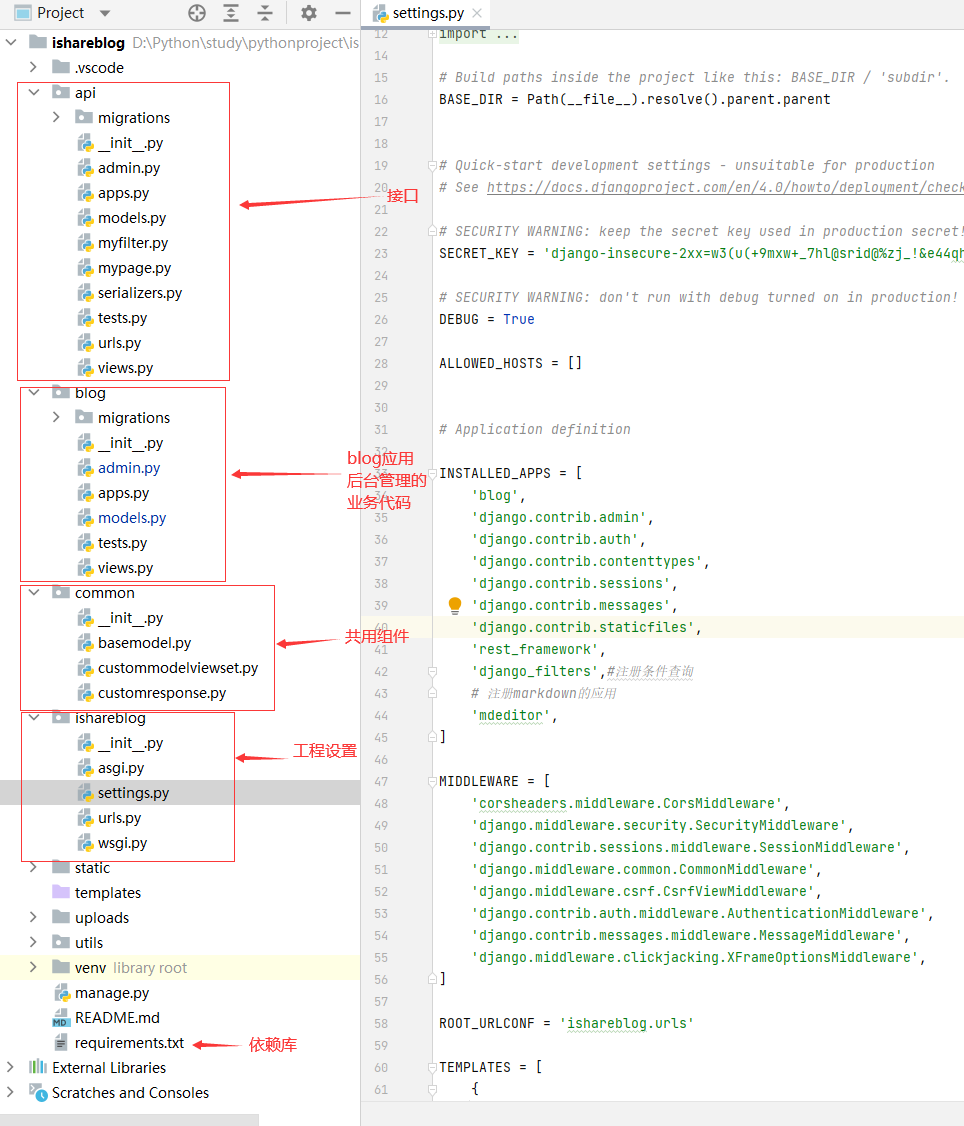Viewport: 964px width, 1126px height.
Task: Hide the Project tool window with minus icon
Action: tap(342, 13)
